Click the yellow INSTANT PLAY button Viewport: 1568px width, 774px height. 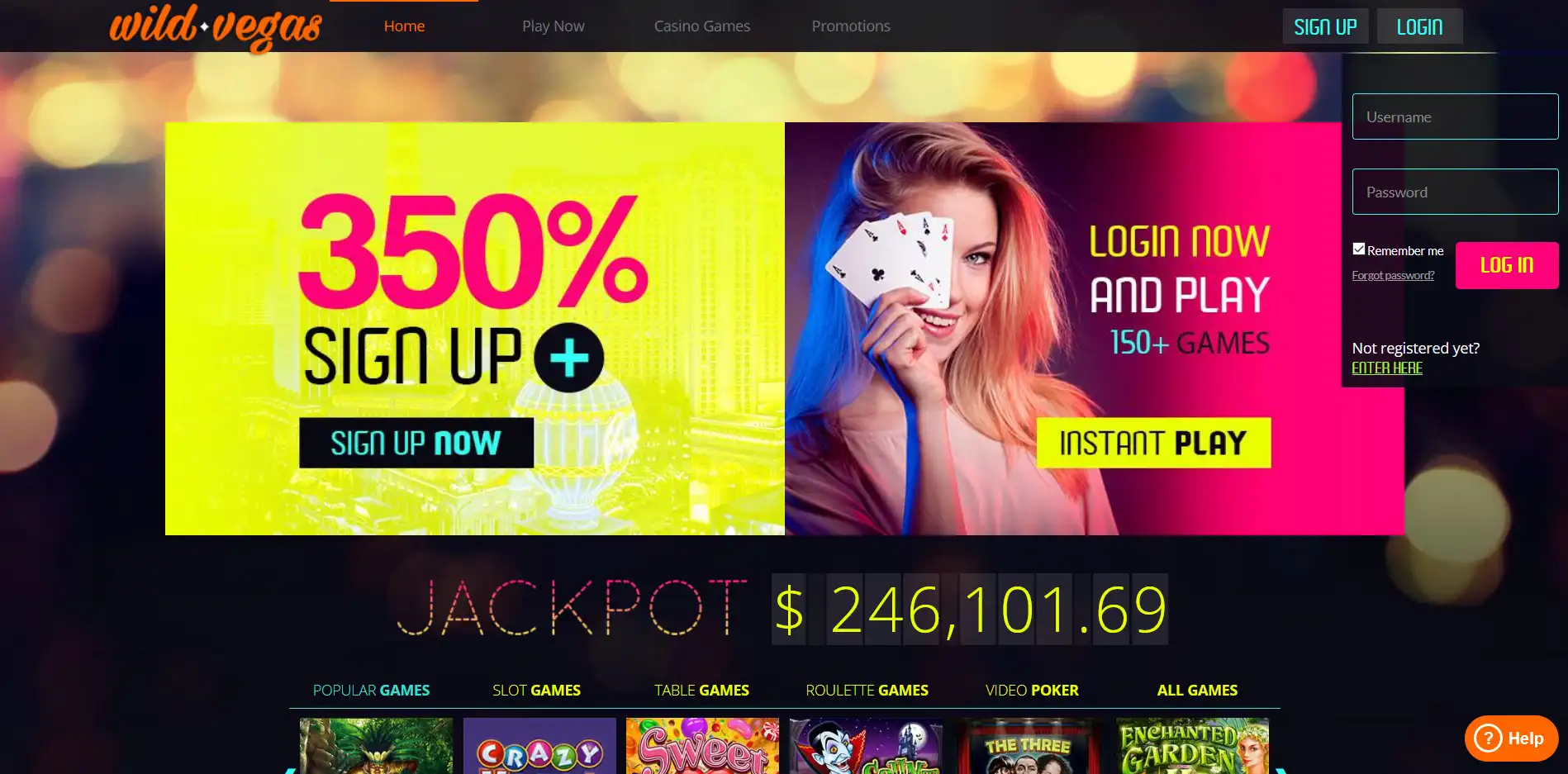(1153, 443)
